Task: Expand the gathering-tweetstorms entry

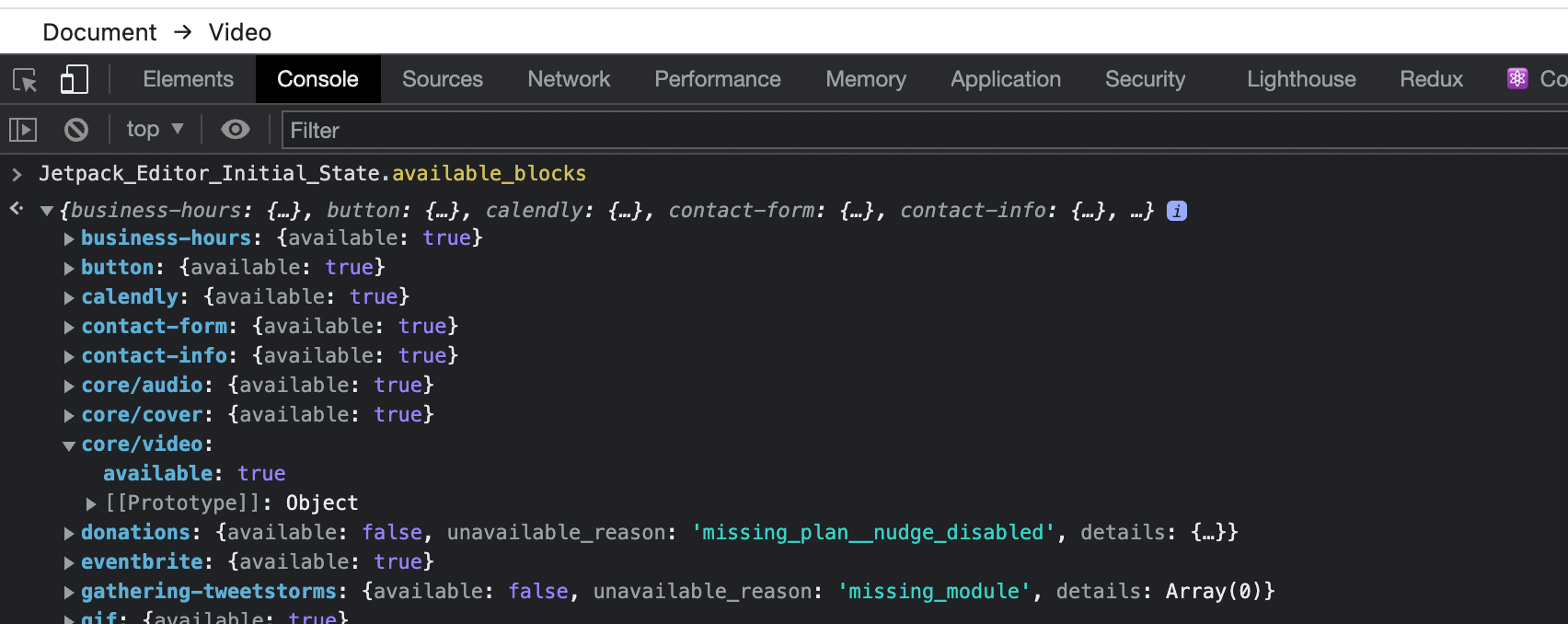Action: tap(69, 592)
